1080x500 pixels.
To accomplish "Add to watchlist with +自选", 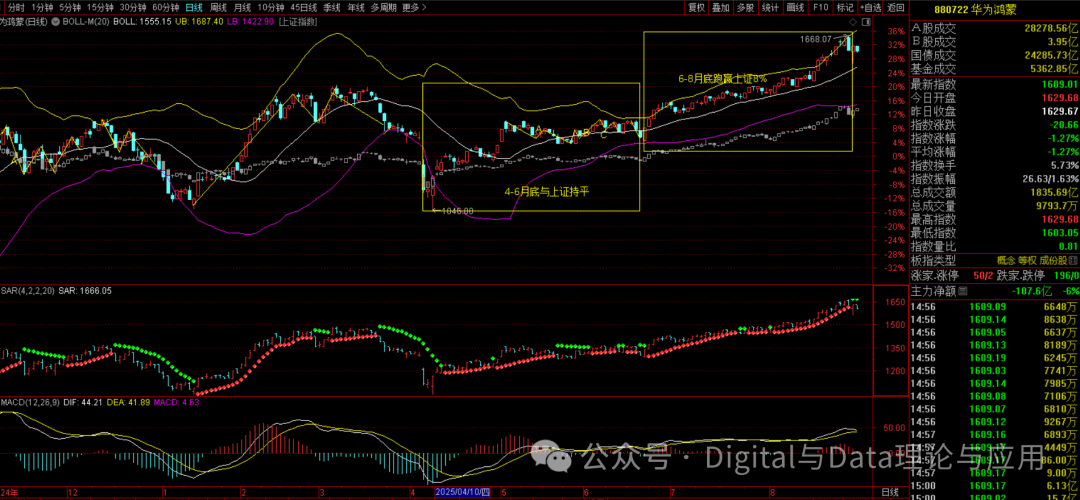I will click(871, 8).
